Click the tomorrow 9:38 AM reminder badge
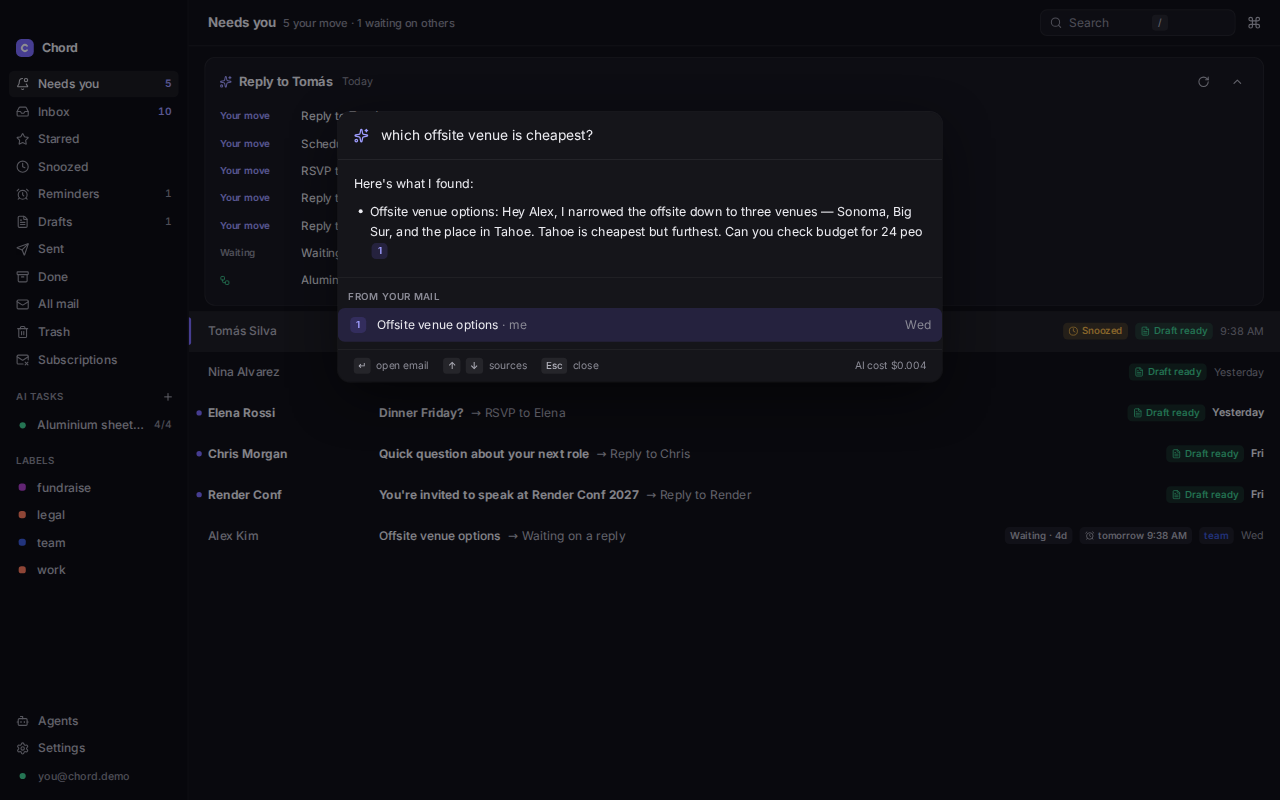The width and height of the screenshot is (1280, 800). click(1135, 536)
